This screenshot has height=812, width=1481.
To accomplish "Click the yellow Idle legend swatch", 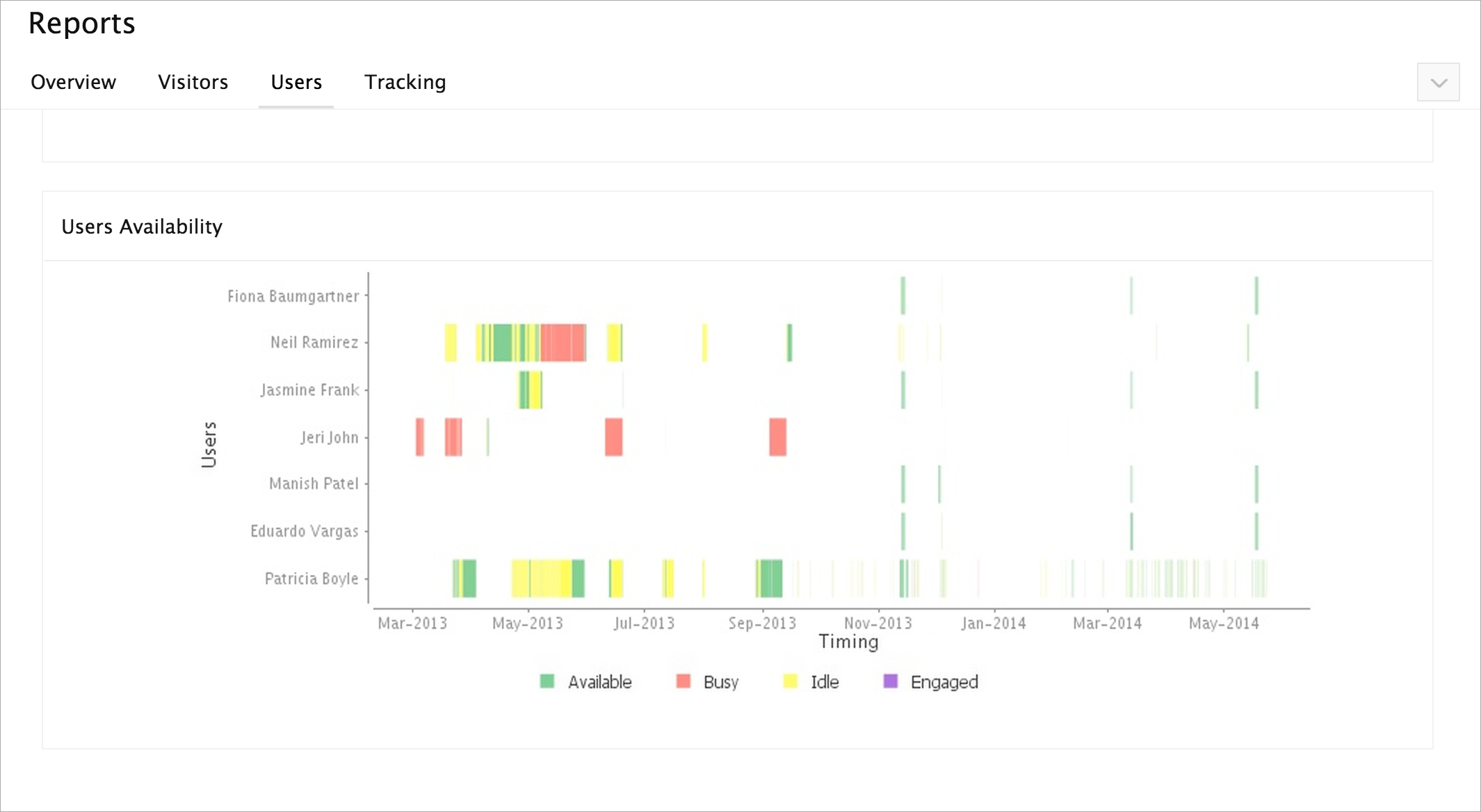I will point(791,681).
